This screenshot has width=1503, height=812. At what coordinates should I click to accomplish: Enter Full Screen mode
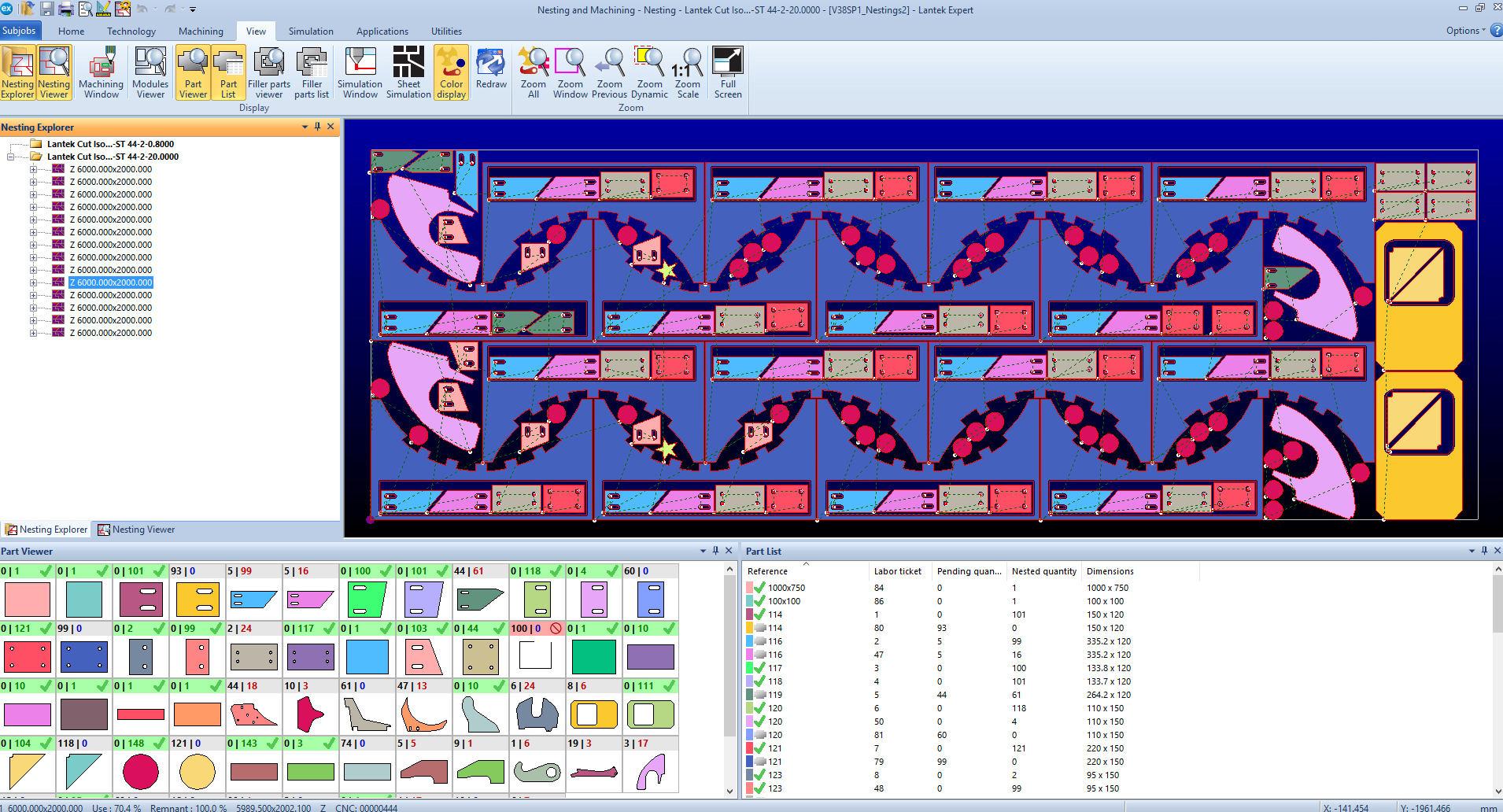(x=728, y=72)
